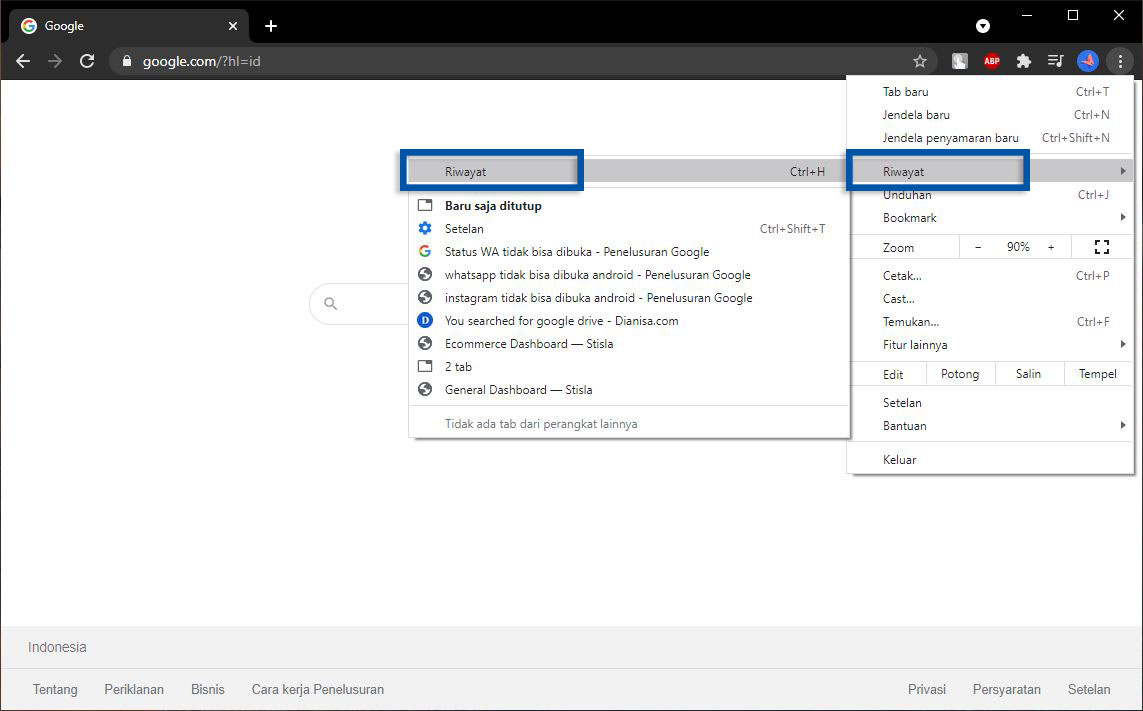Click the reload page icon
1143x711 pixels.
pos(87,61)
